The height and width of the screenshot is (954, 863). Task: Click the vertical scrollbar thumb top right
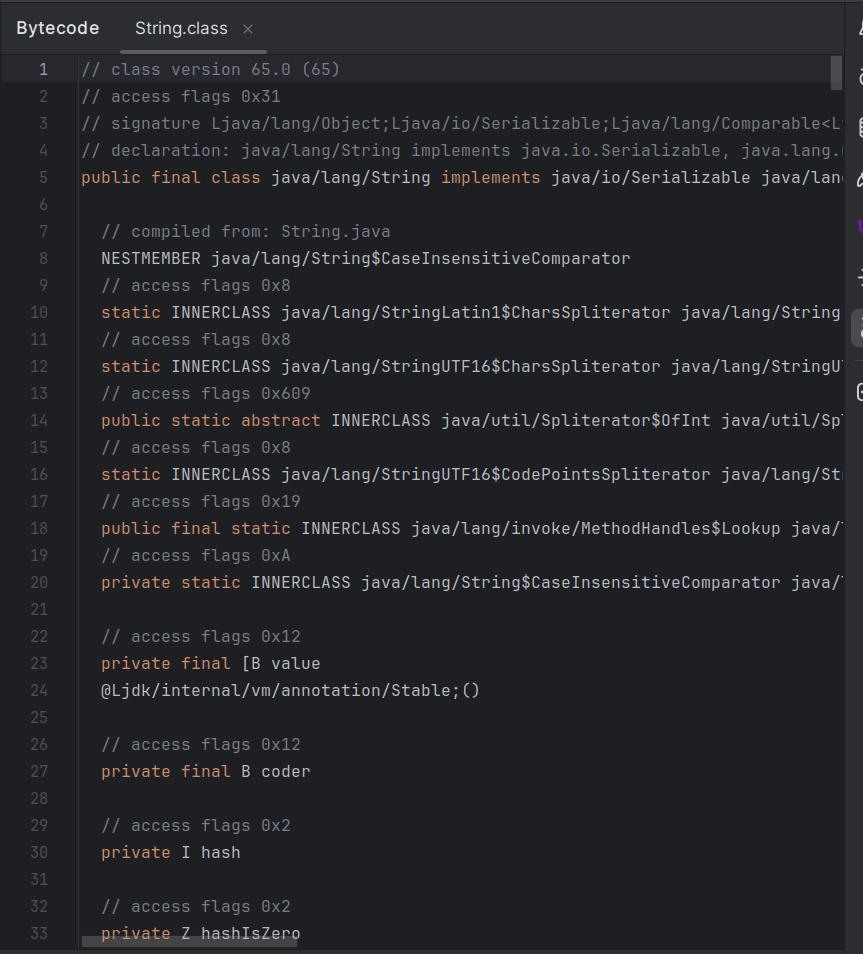[x=838, y=75]
